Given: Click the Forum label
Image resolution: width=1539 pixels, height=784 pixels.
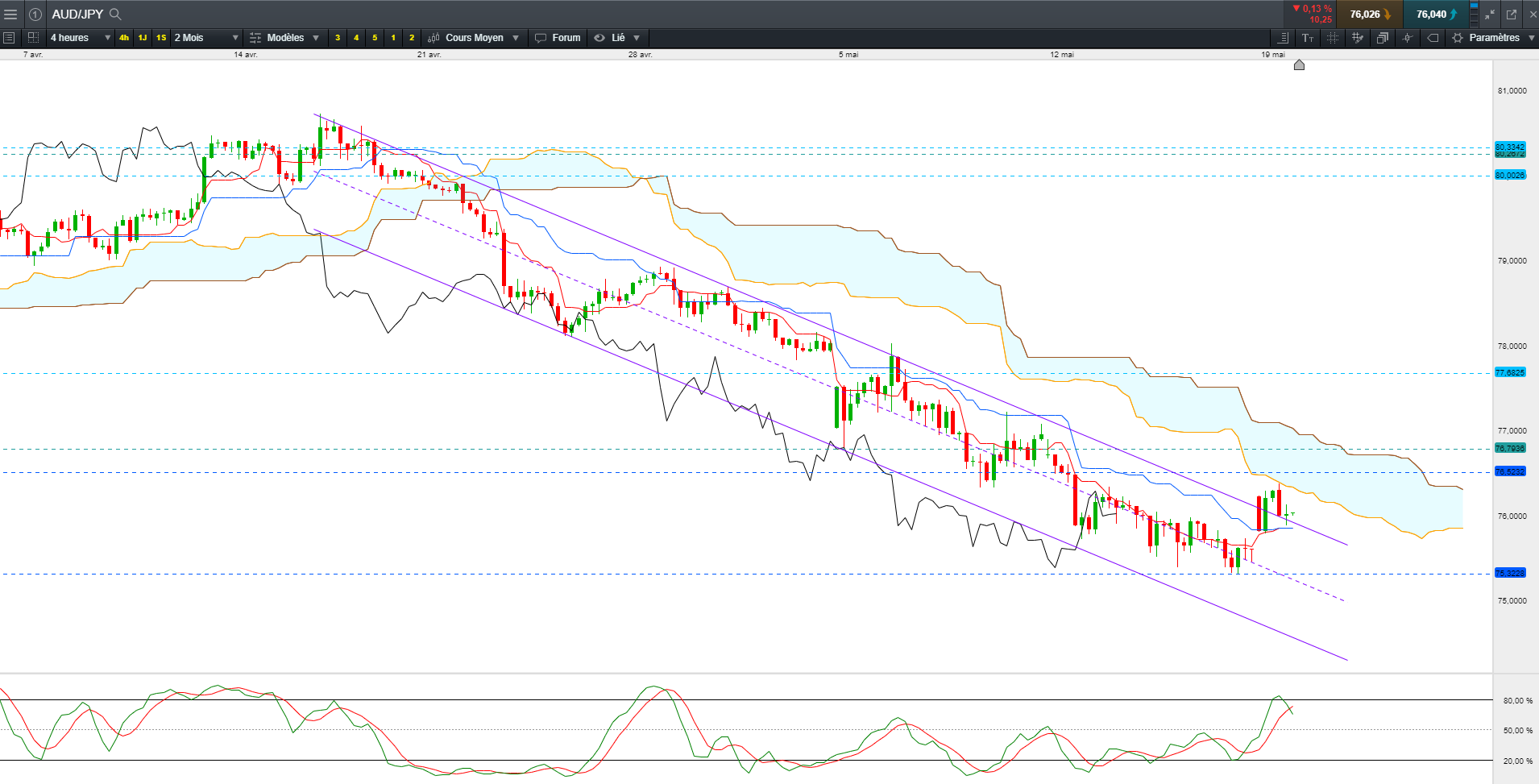Looking at the screenshot, I should point(566,38).
